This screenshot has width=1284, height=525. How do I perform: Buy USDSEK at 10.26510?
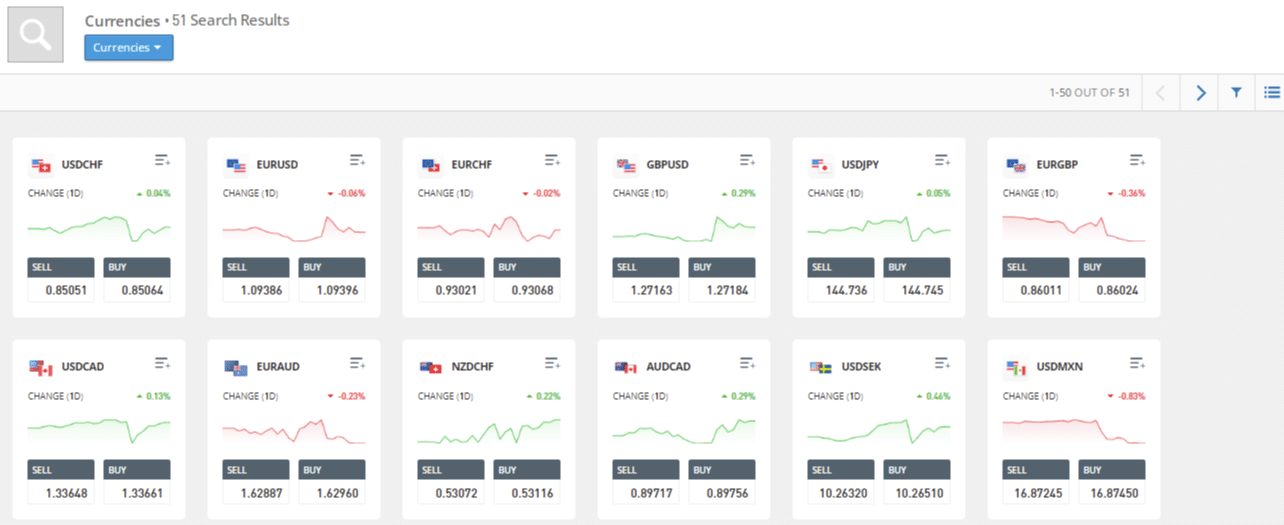point(917,482)
